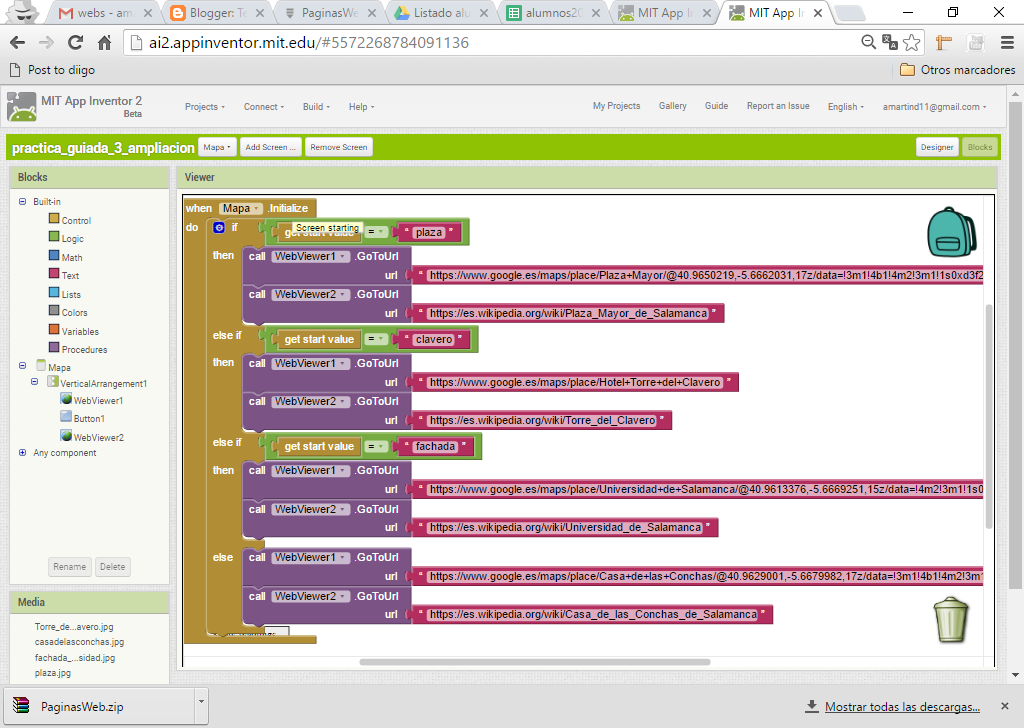Open the Report an Issue link
This screenshot has width=1024, height=728.
[778, 106]
